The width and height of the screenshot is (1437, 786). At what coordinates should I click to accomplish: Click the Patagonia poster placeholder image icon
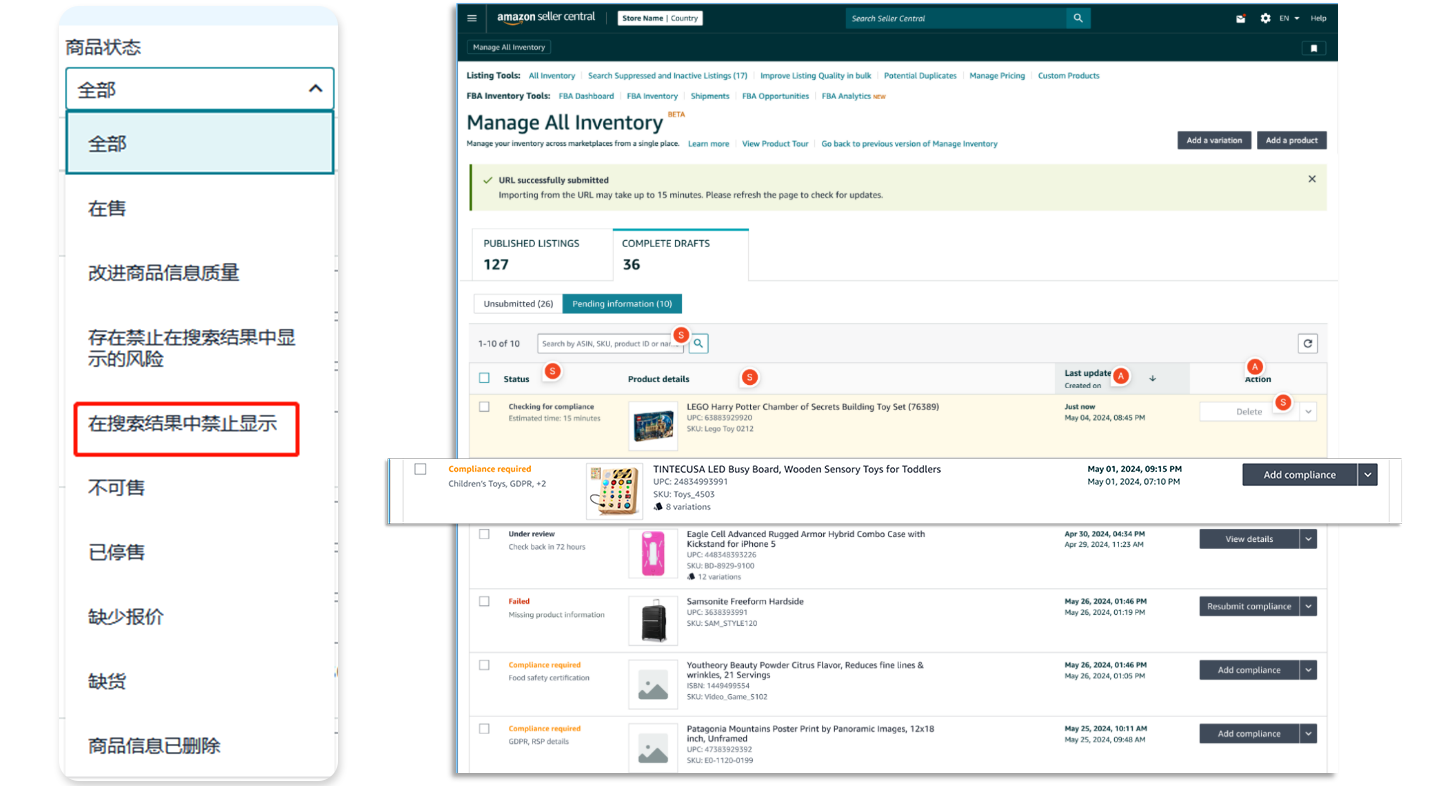[x=653, y=747]
